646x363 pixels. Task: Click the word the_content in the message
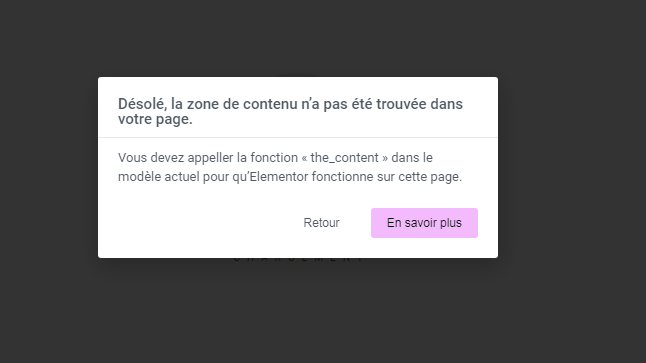click(x=344, y=158)
